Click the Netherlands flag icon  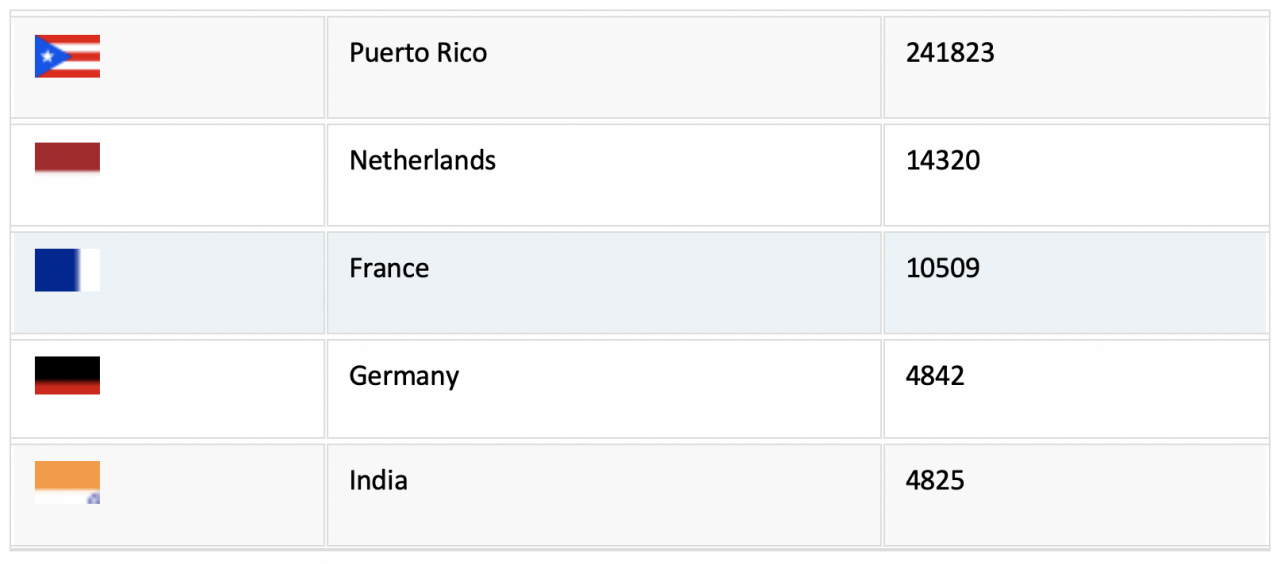coord(67,159)
